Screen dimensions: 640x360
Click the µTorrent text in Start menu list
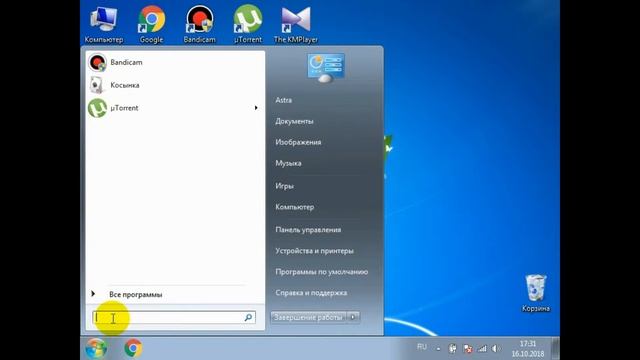click(x=124, y=108)
